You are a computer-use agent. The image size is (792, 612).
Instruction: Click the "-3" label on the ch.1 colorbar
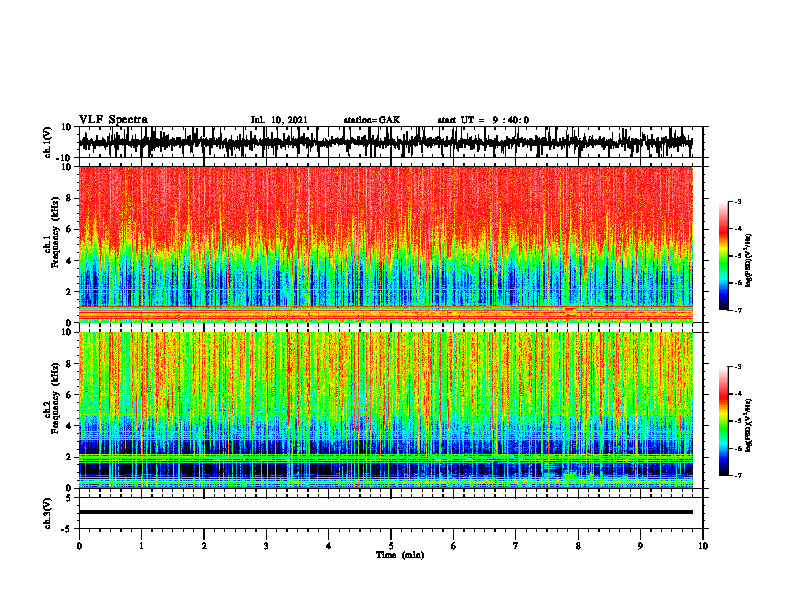pyautogui.click(x=737, y=201)
